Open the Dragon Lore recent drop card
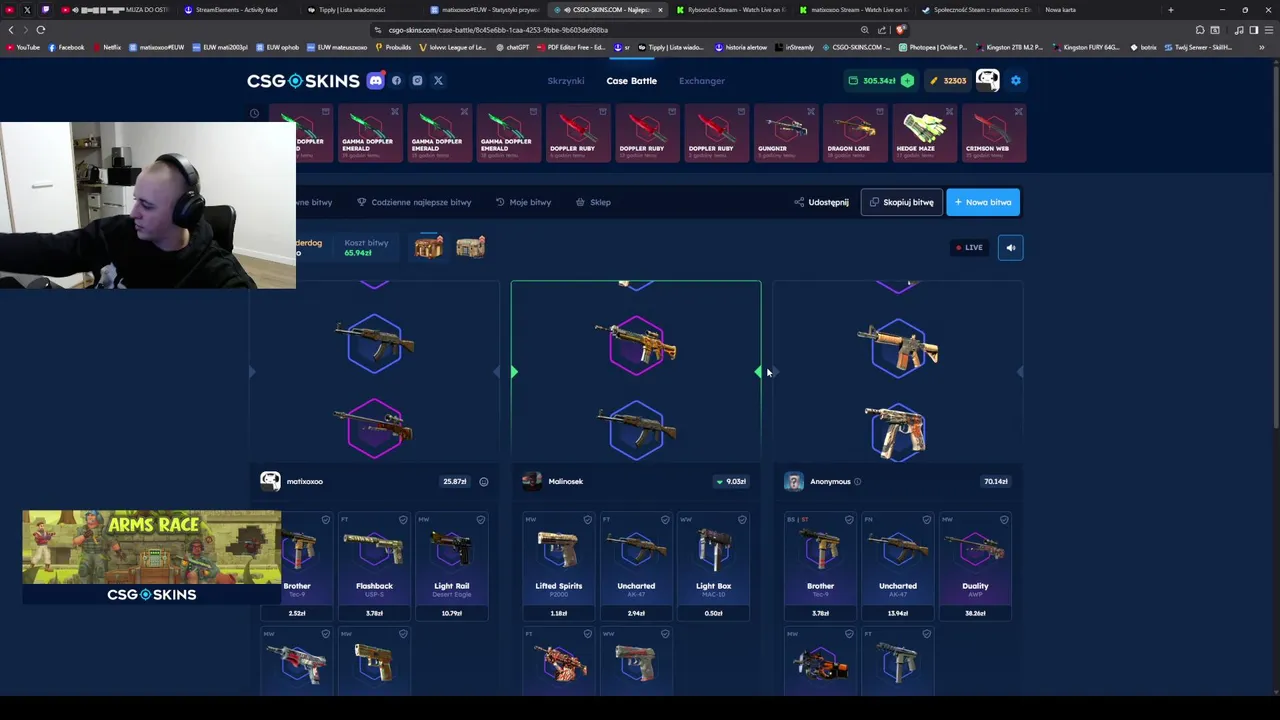 [855, 133]
